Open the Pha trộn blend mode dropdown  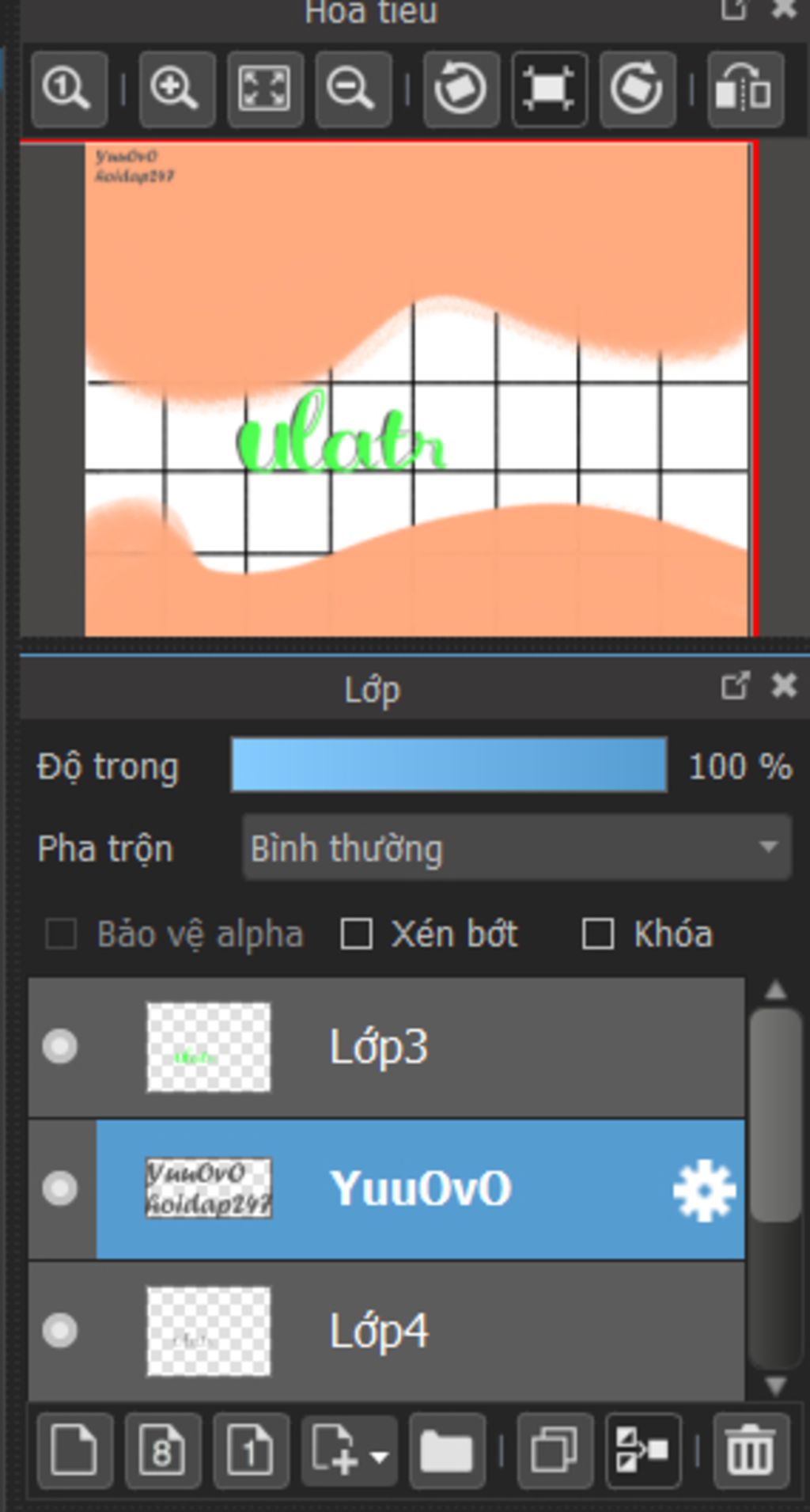517,848
